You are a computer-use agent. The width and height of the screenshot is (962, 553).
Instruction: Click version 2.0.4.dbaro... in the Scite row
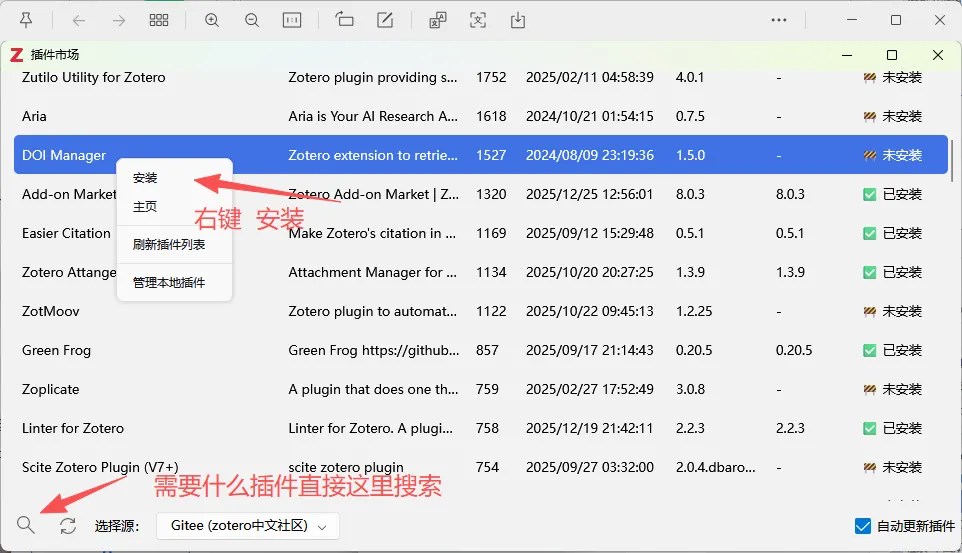tap(715, 468)
